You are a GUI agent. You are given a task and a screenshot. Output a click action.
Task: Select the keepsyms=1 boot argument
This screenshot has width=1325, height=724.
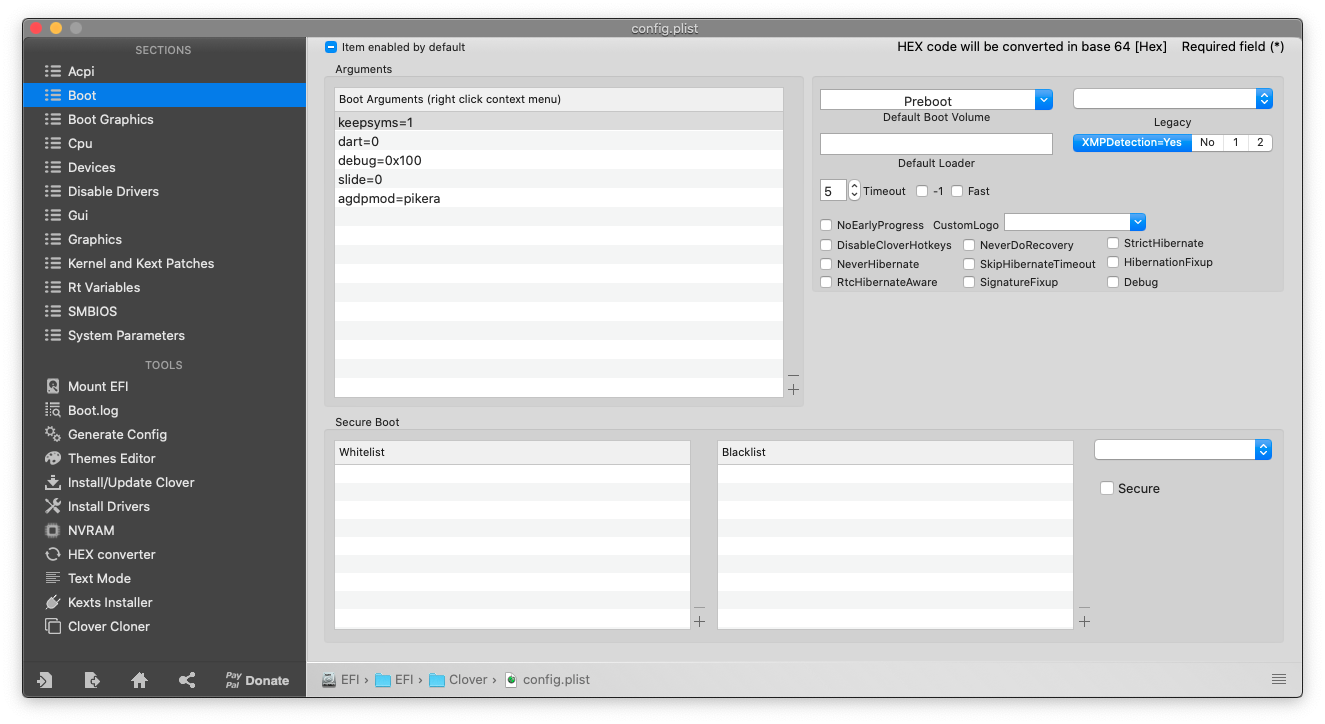(x=559, y=122)
